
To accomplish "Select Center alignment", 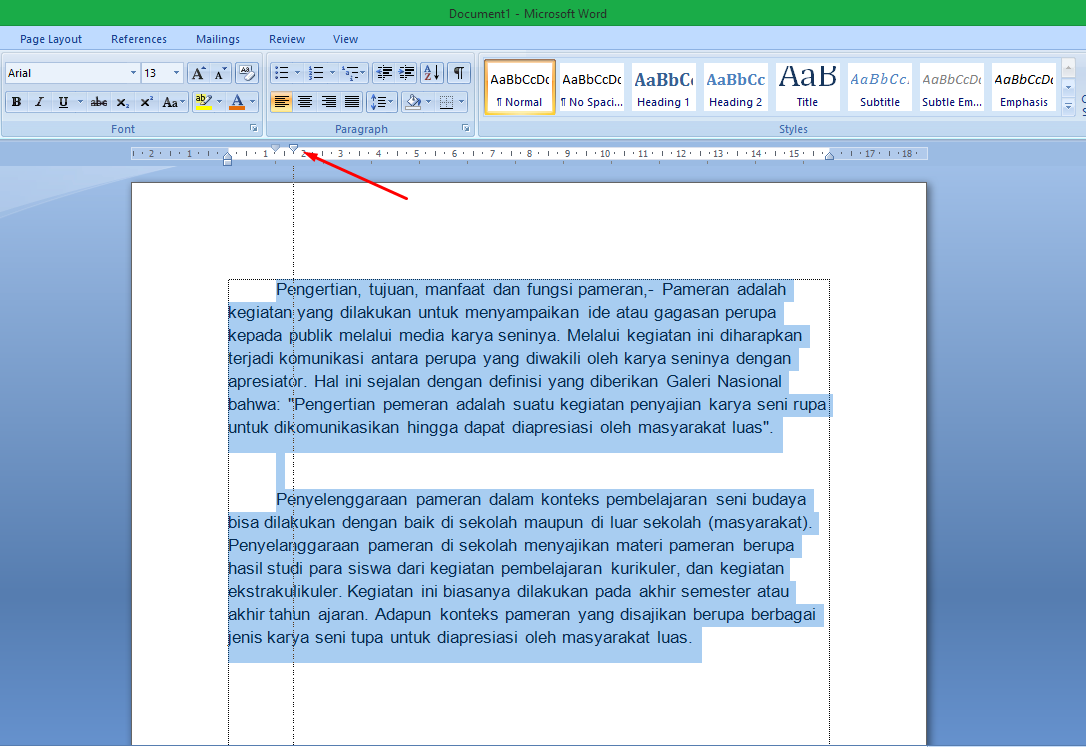I will [305, 101].
